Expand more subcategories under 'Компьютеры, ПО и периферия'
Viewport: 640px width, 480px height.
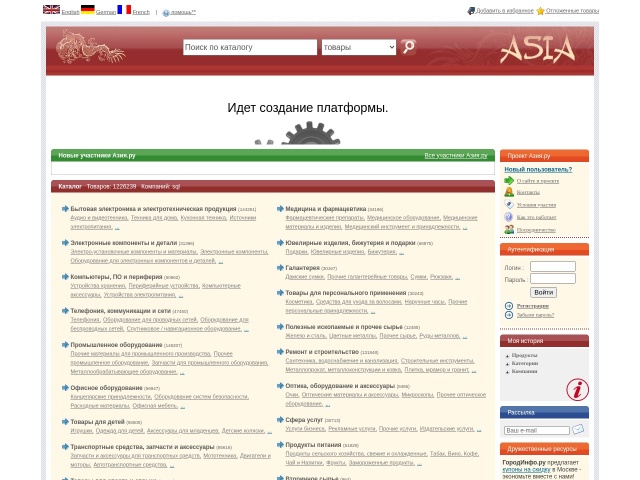tap(181, 296)
